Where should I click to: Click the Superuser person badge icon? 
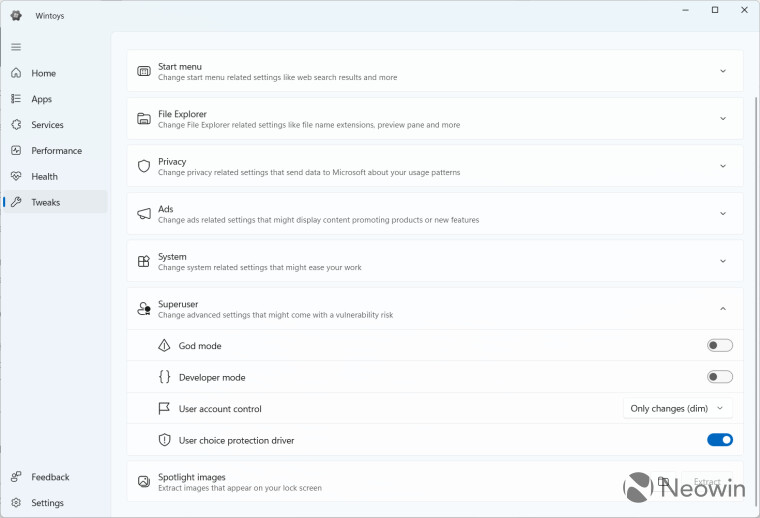tap(144, 309)
